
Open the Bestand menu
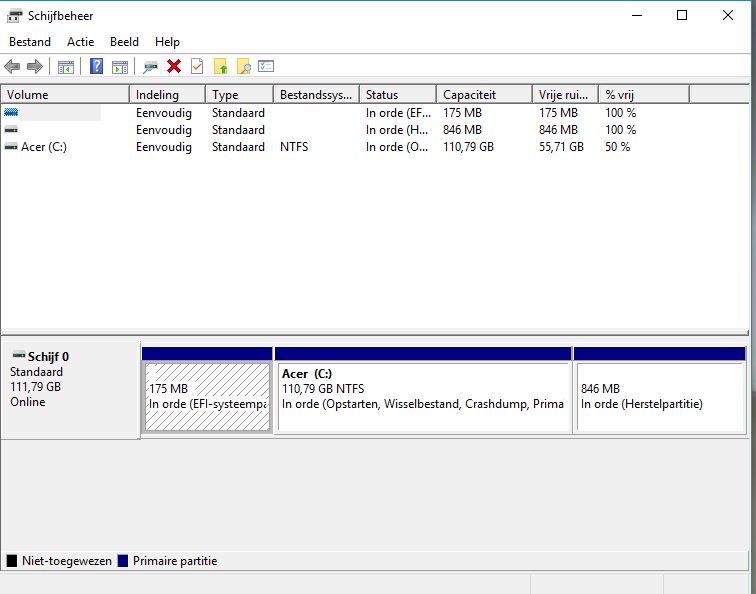pyautogui.click(x=30, y=42)
